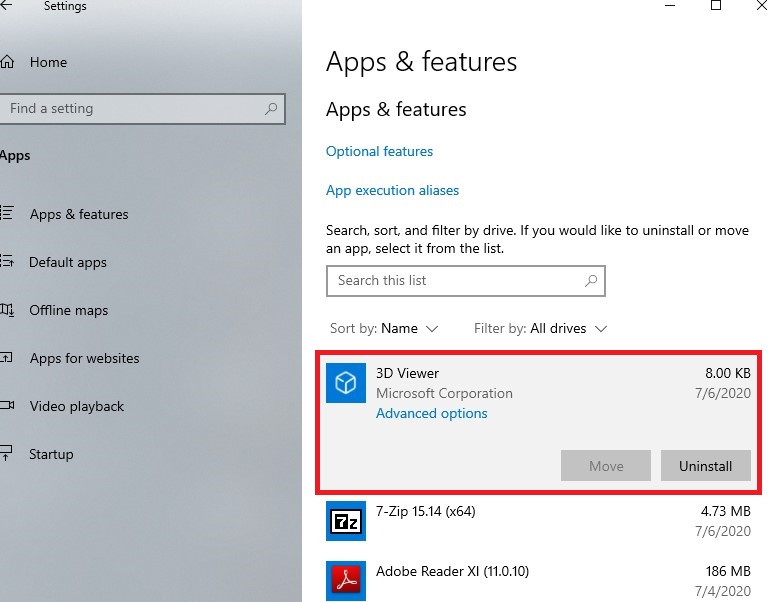
Task: Open App execution aliases link
Action: point(392,190)
